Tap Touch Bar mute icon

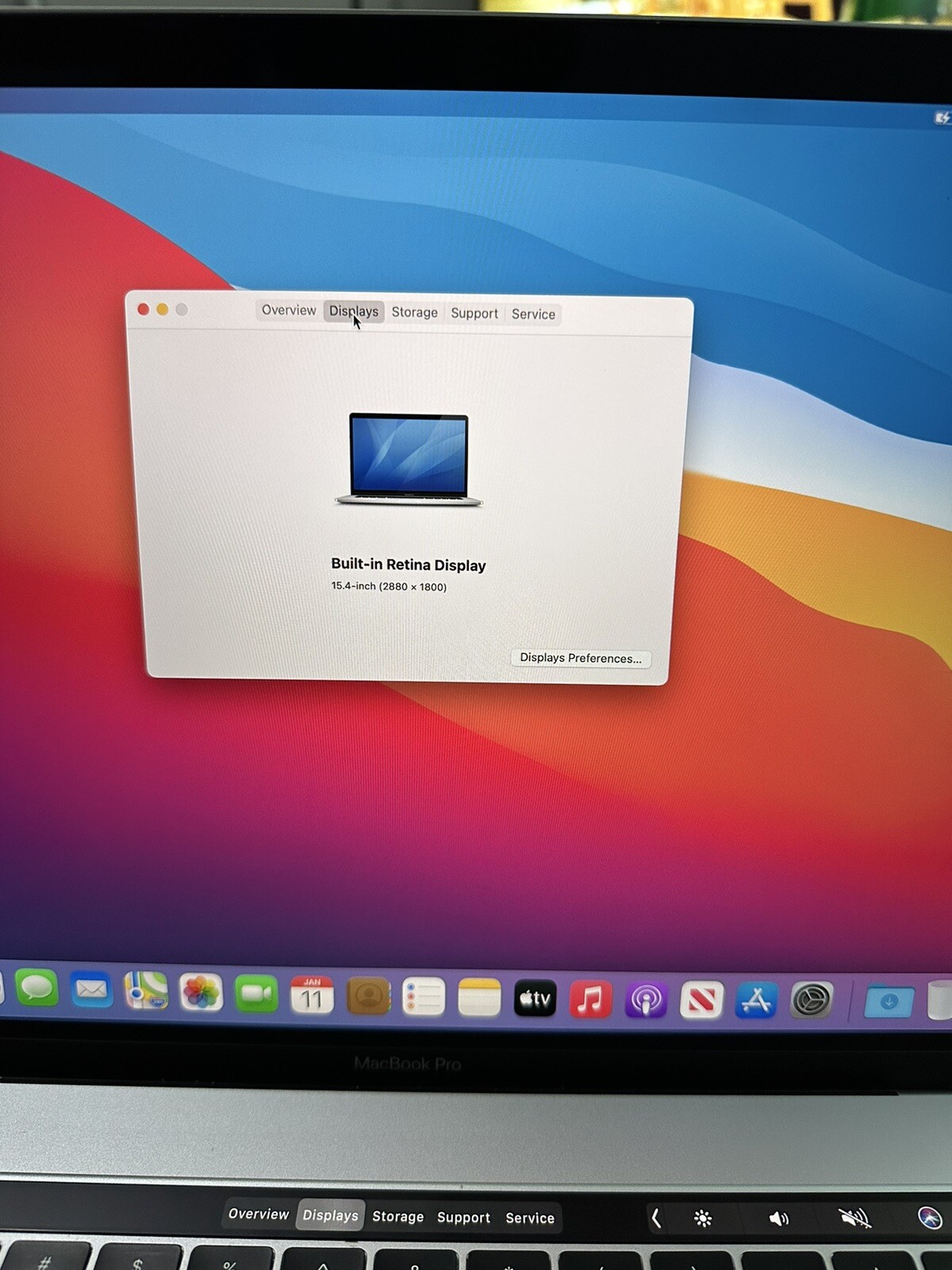pyautogui.click(x=854, y=1218)
